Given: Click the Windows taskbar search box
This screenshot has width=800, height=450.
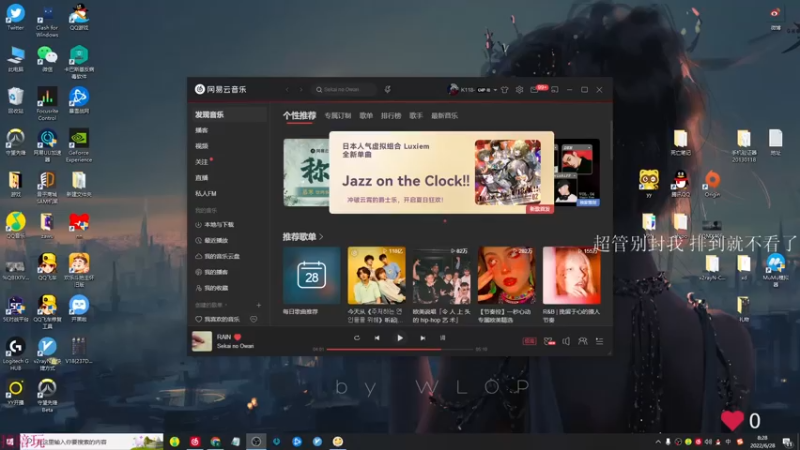Looking at the screenshot, I should click(x=92, y=442).
